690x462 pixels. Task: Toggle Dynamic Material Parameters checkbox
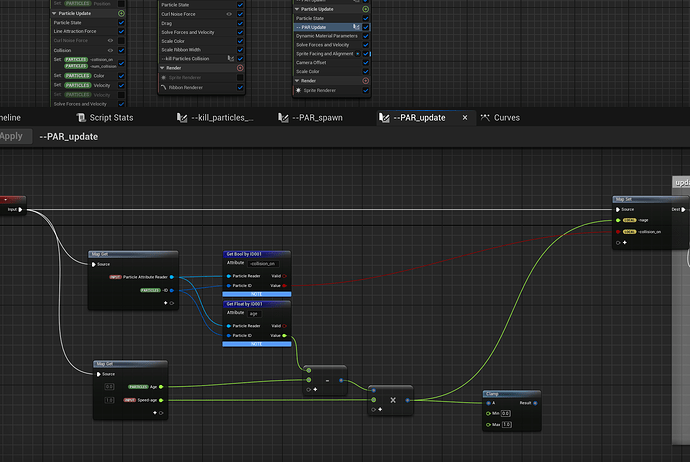366,36
